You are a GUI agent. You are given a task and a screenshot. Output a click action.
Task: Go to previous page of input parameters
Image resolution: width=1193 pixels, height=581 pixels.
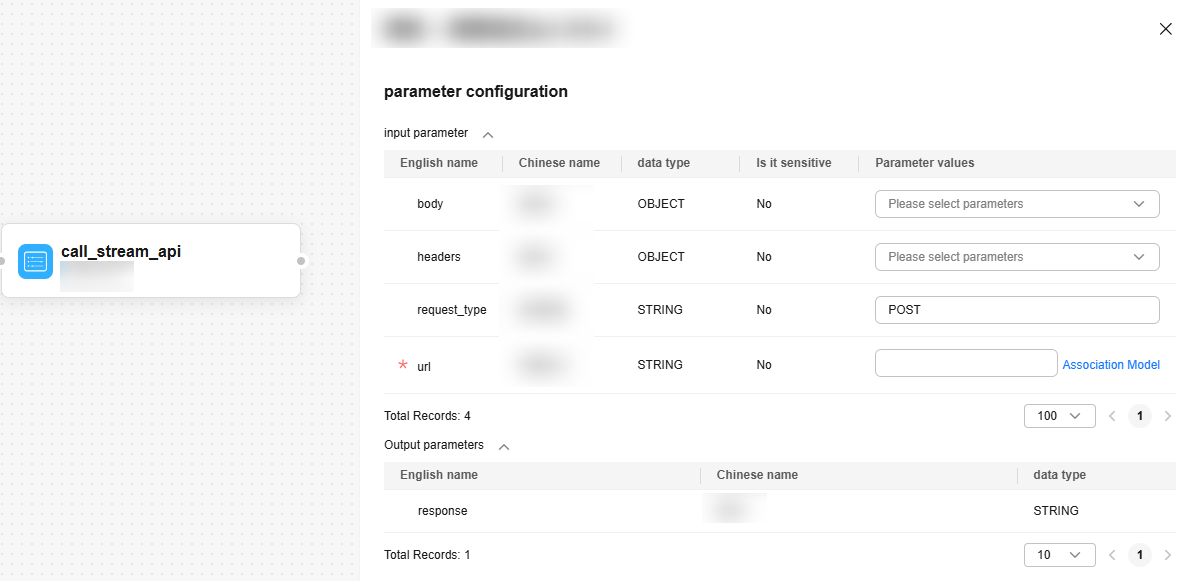(x=1111, y=416)
